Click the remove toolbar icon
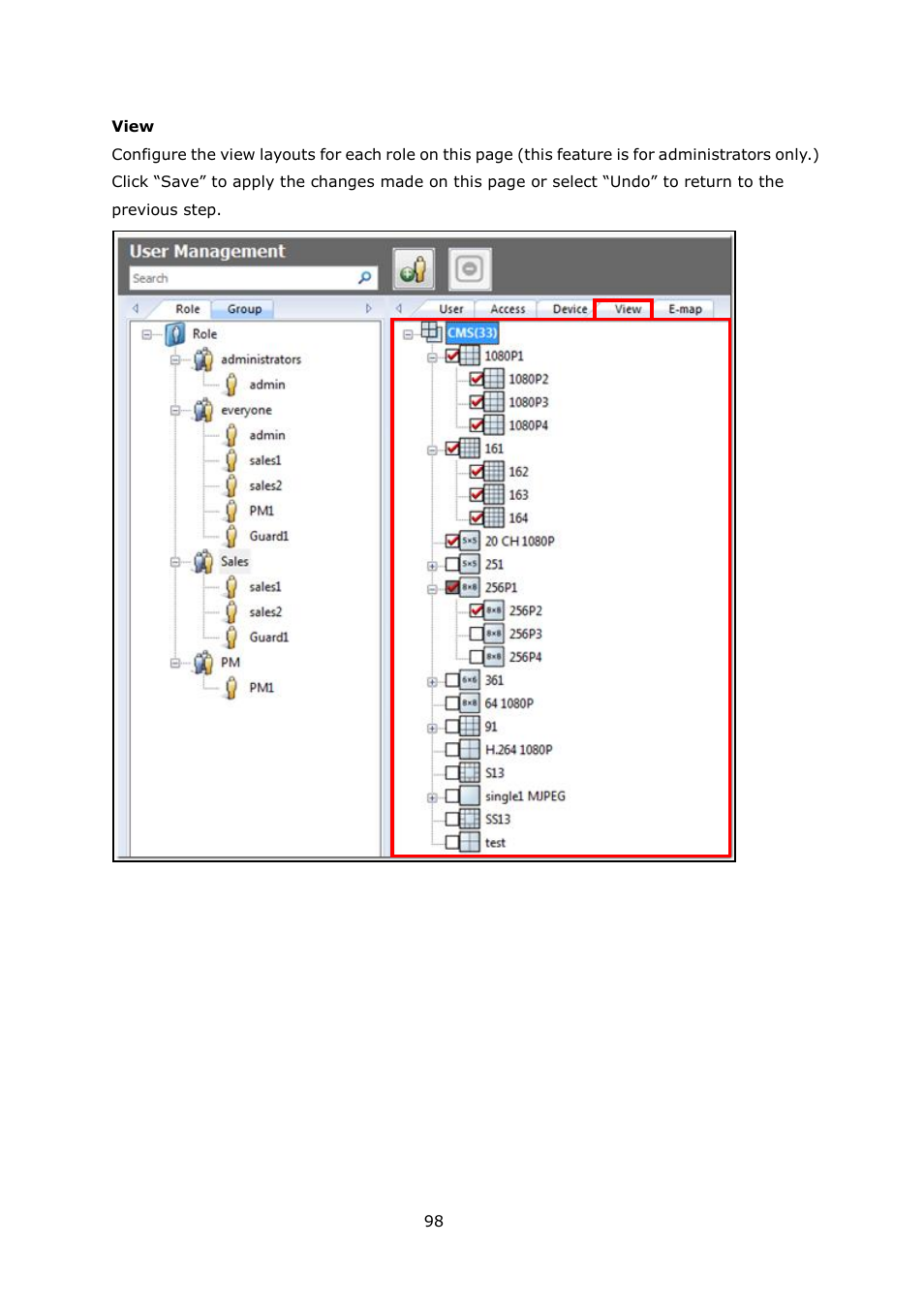Viewport: 924px width, 1308px height. click(470, 269)
